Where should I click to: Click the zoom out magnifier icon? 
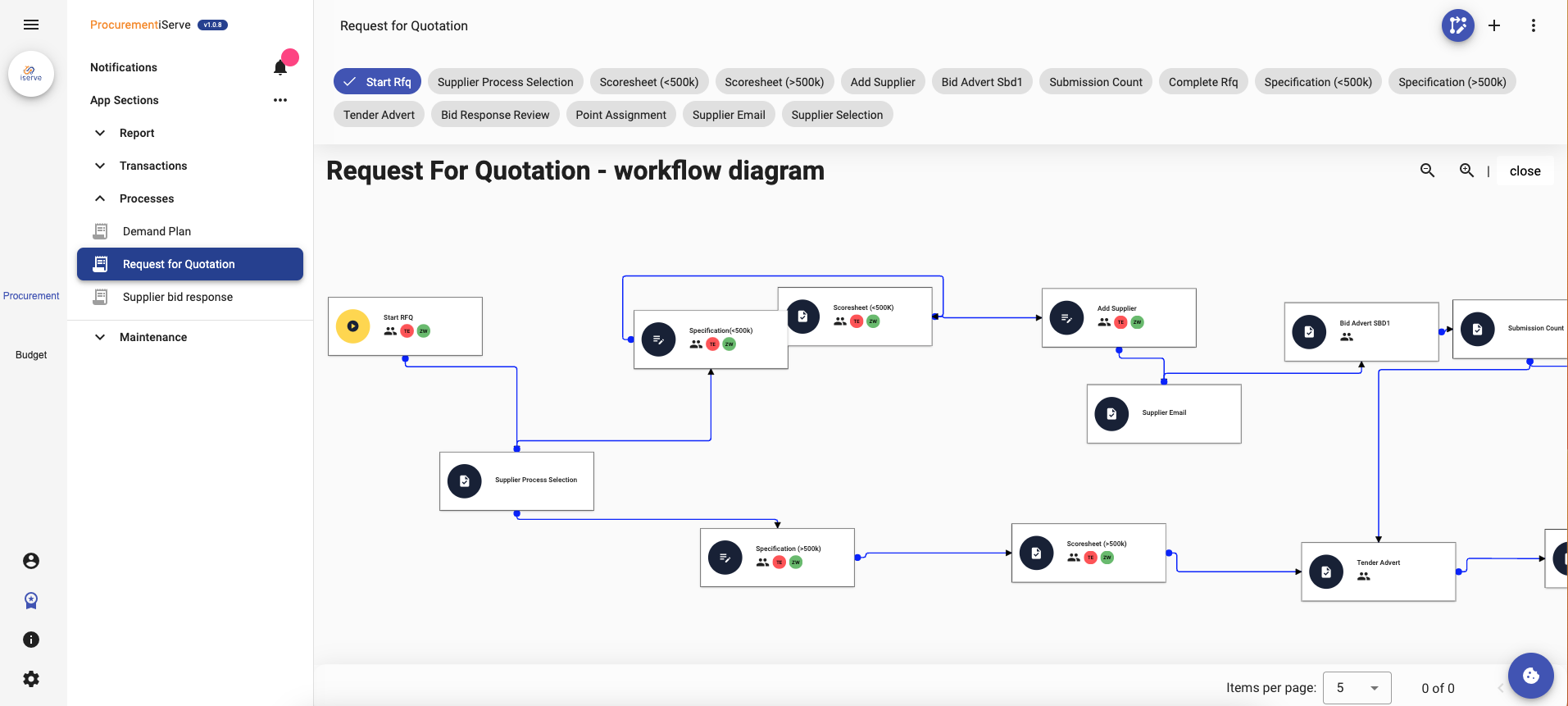(x=1427, y=171)
